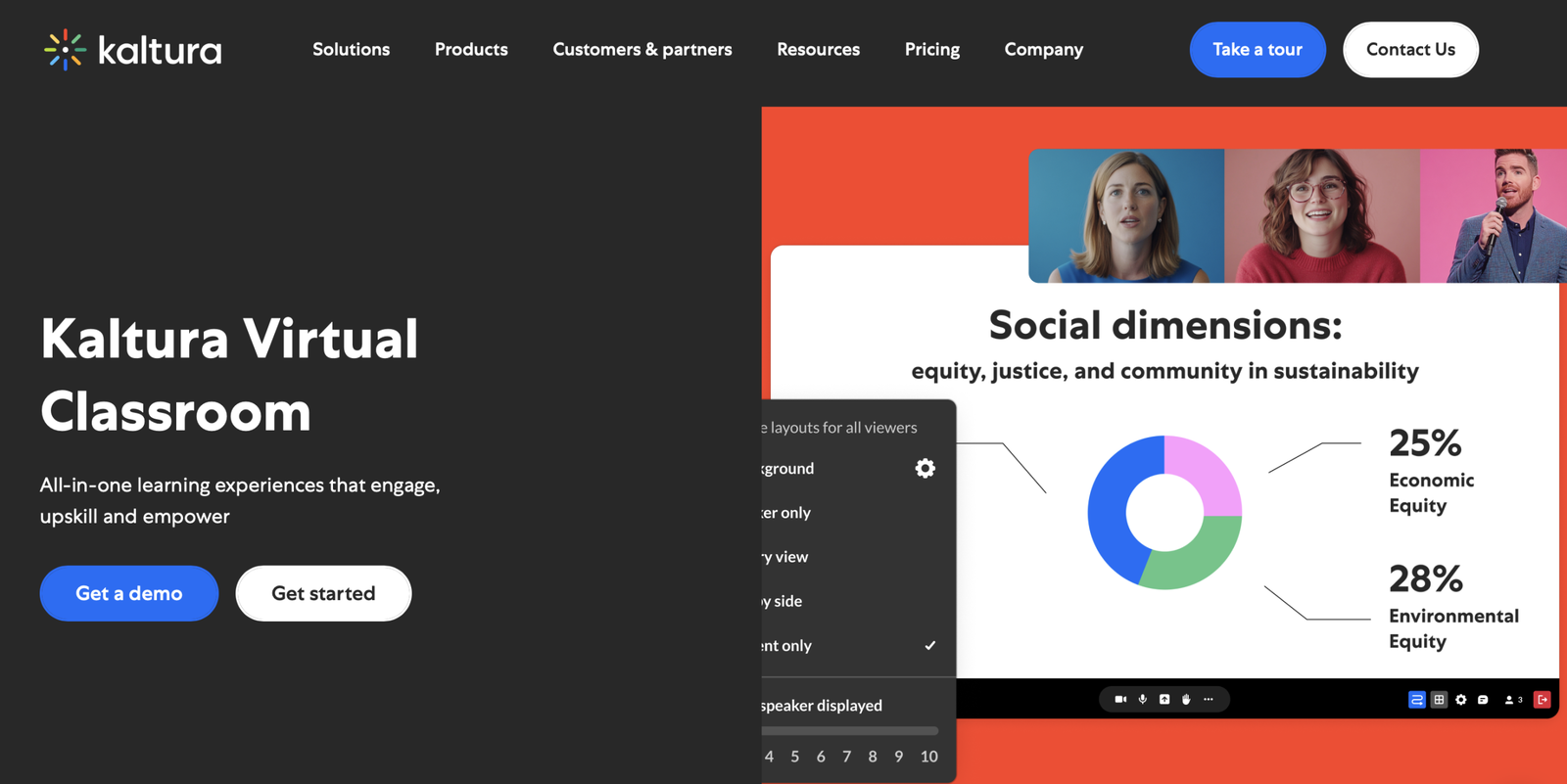This screenshot has width=1567, height=784.
Task: Open the Solutions menu
Action: point(352,49)
